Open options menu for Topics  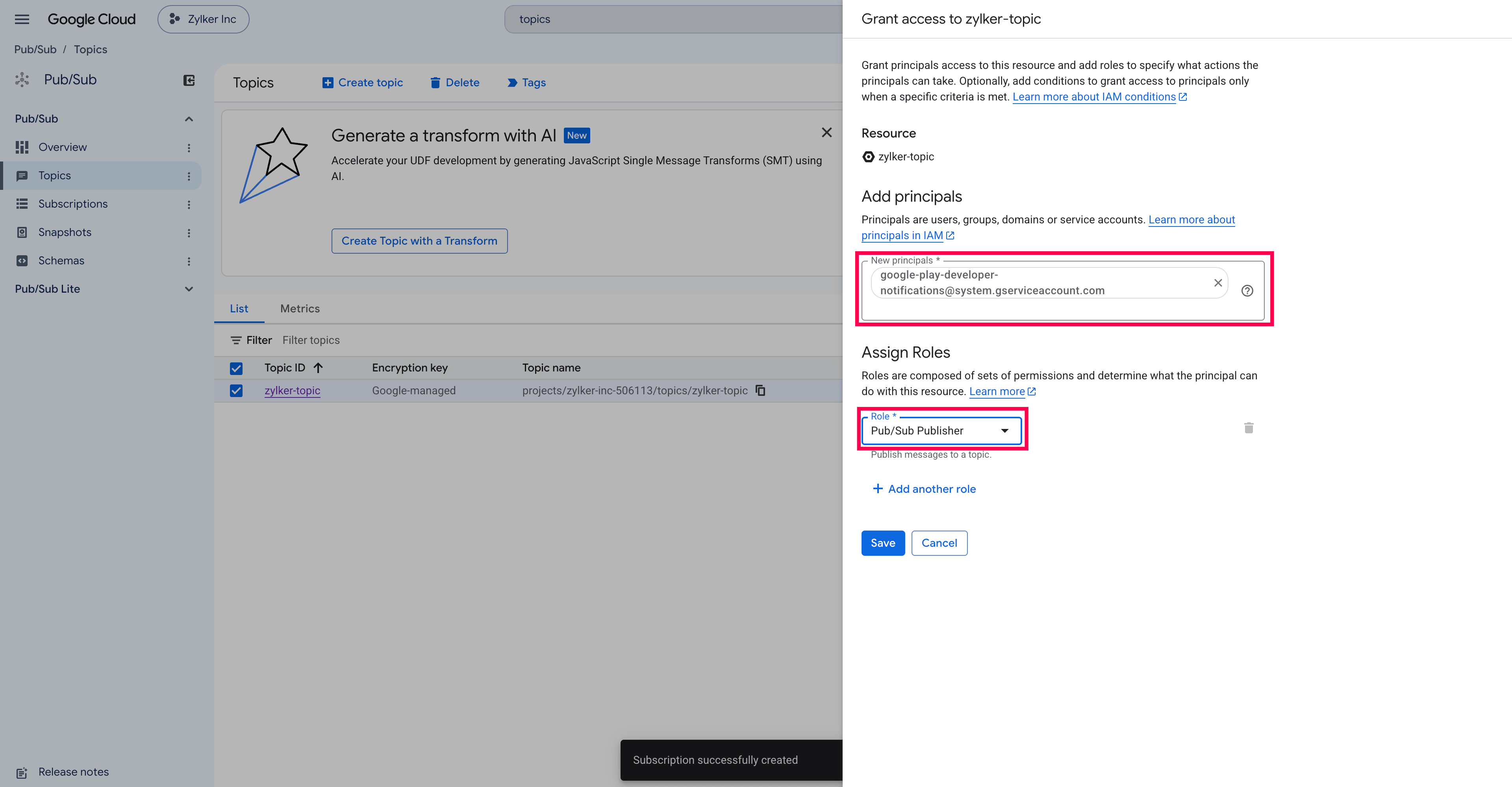coord(189,176)
